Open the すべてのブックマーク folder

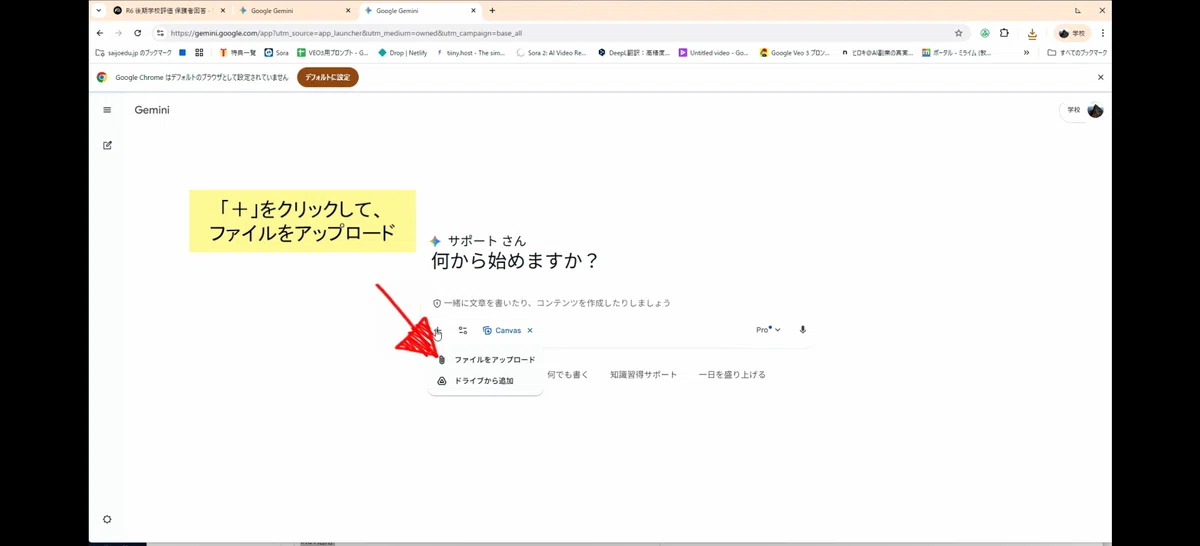[1077, 53]
